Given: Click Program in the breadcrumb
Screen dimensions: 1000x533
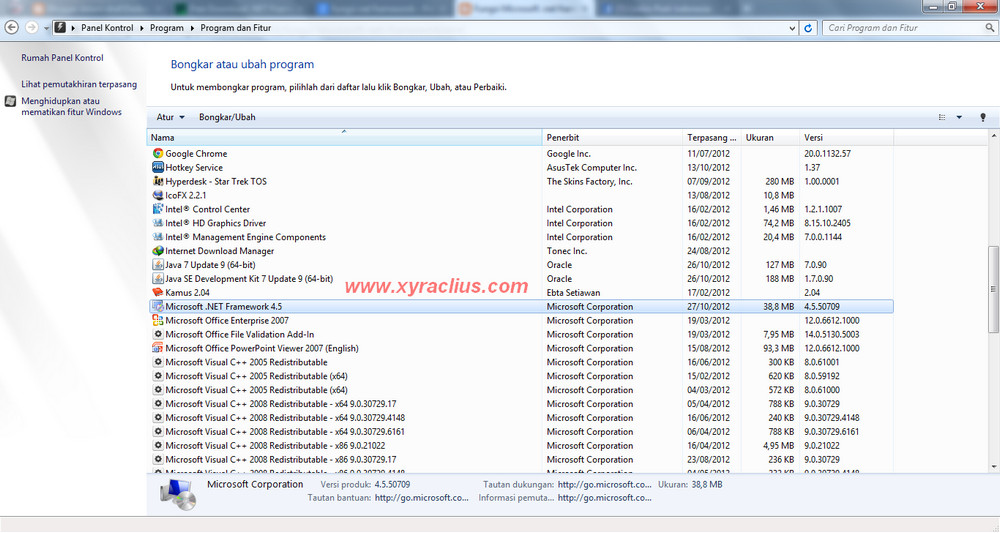Looking at the screenshot, I should click(x=166, y=28).
